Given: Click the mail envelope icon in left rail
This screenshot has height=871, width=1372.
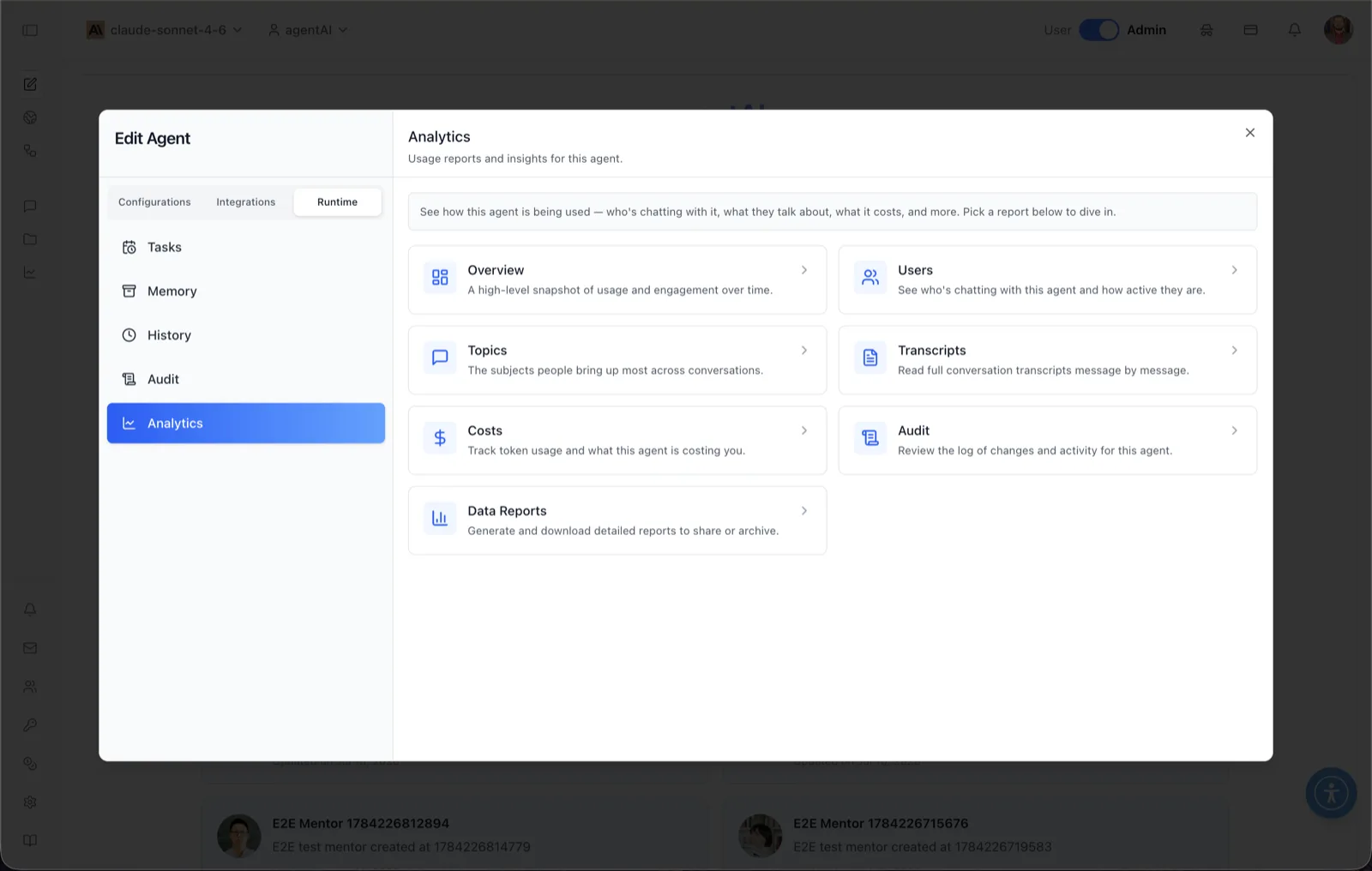Looking at the screenshot, I should (30, 648).
